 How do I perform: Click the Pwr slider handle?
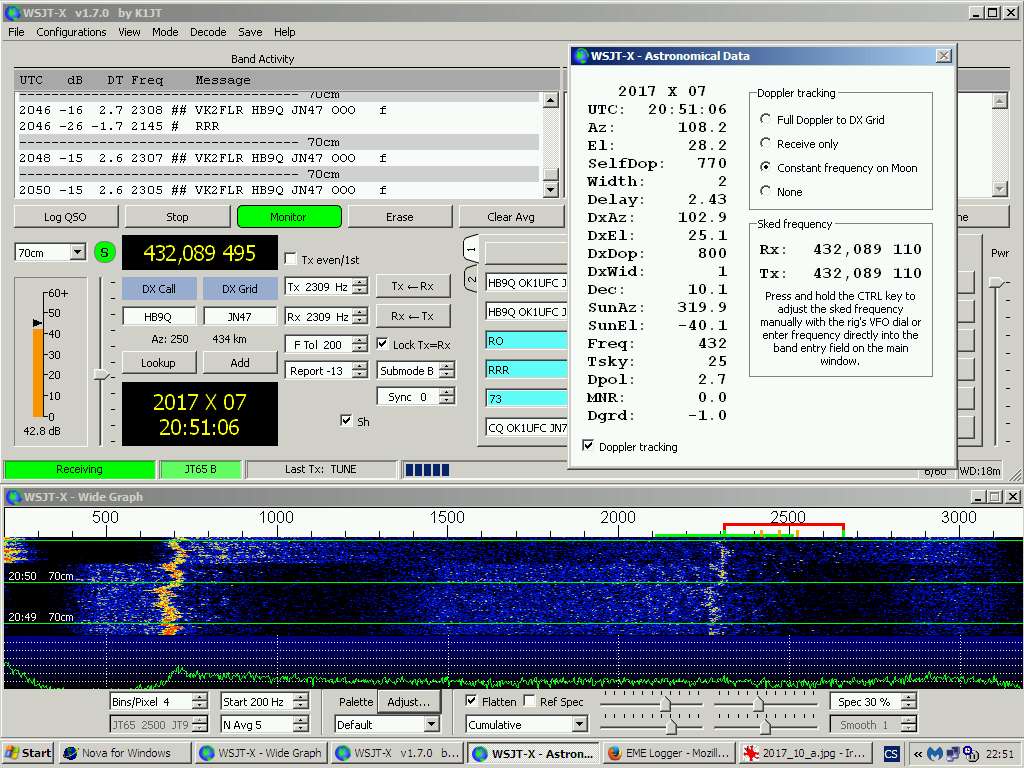(x=996, y=283)
